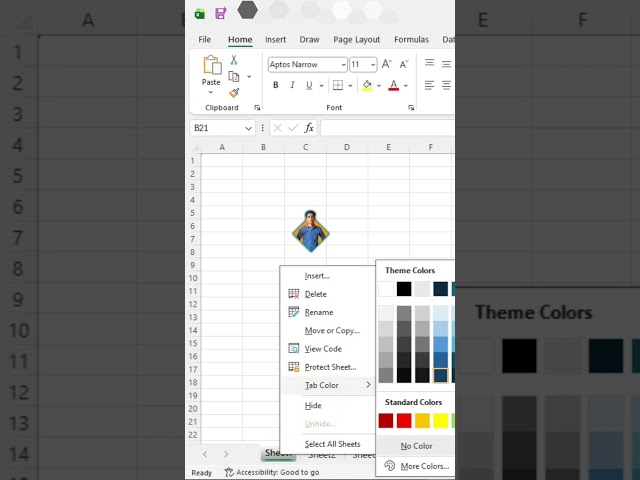Choose Rename in the context menu
Viewport: 640px width, 480px height.
coord(328,312)
